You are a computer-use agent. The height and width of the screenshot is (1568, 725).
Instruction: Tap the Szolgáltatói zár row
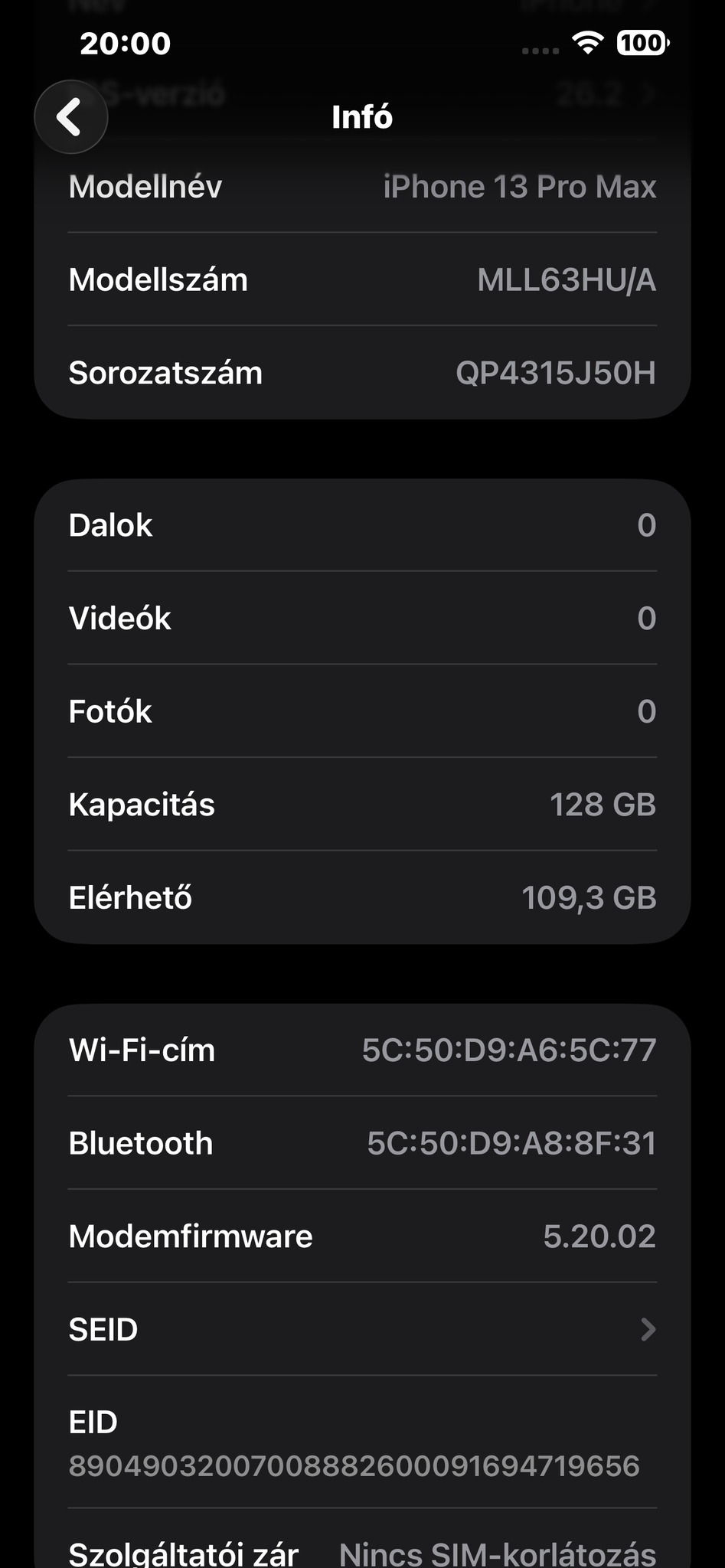(x=362, y=1553)
